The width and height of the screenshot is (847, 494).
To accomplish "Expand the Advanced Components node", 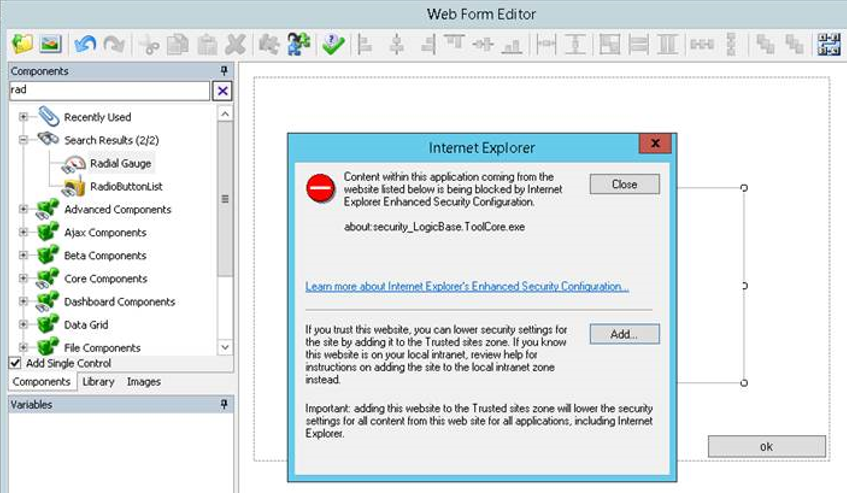I will [x=23, y=209].
